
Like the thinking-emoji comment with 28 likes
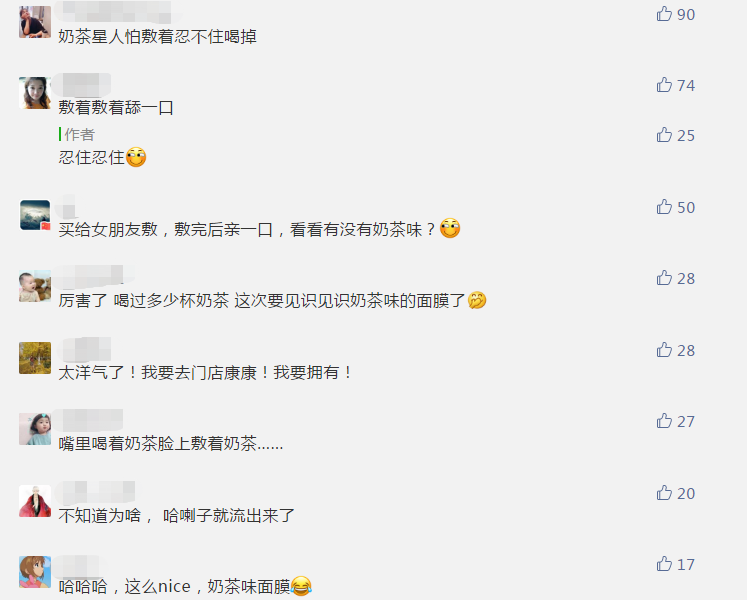[664, 278]
